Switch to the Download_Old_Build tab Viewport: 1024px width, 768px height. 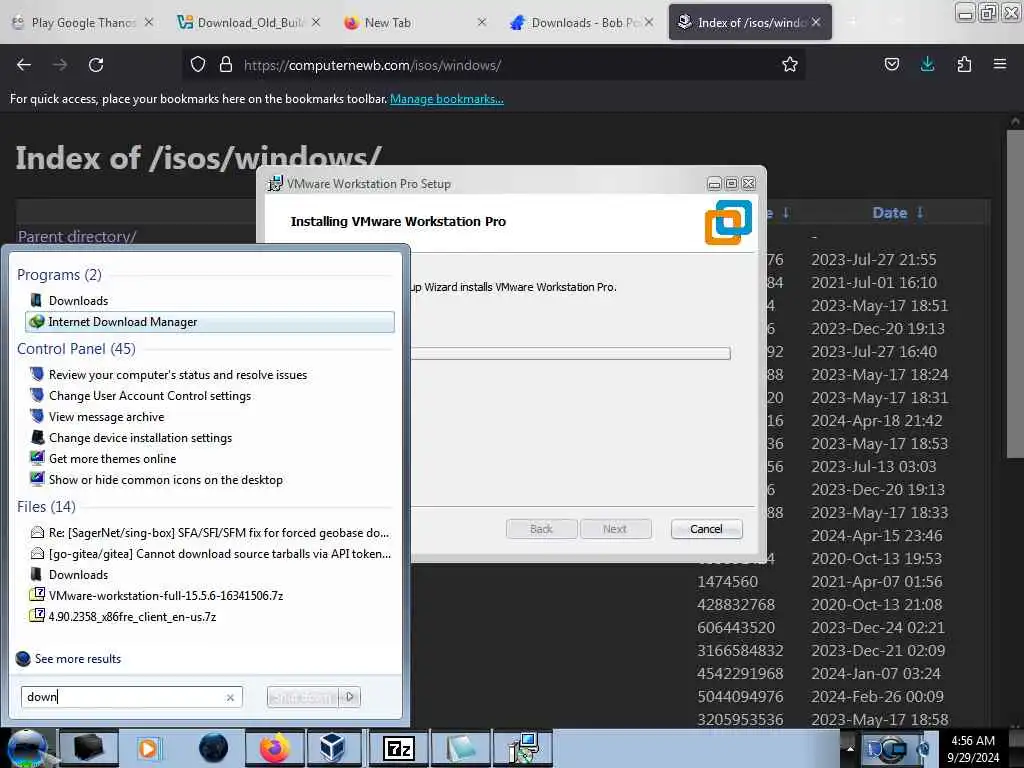(251, 22)
